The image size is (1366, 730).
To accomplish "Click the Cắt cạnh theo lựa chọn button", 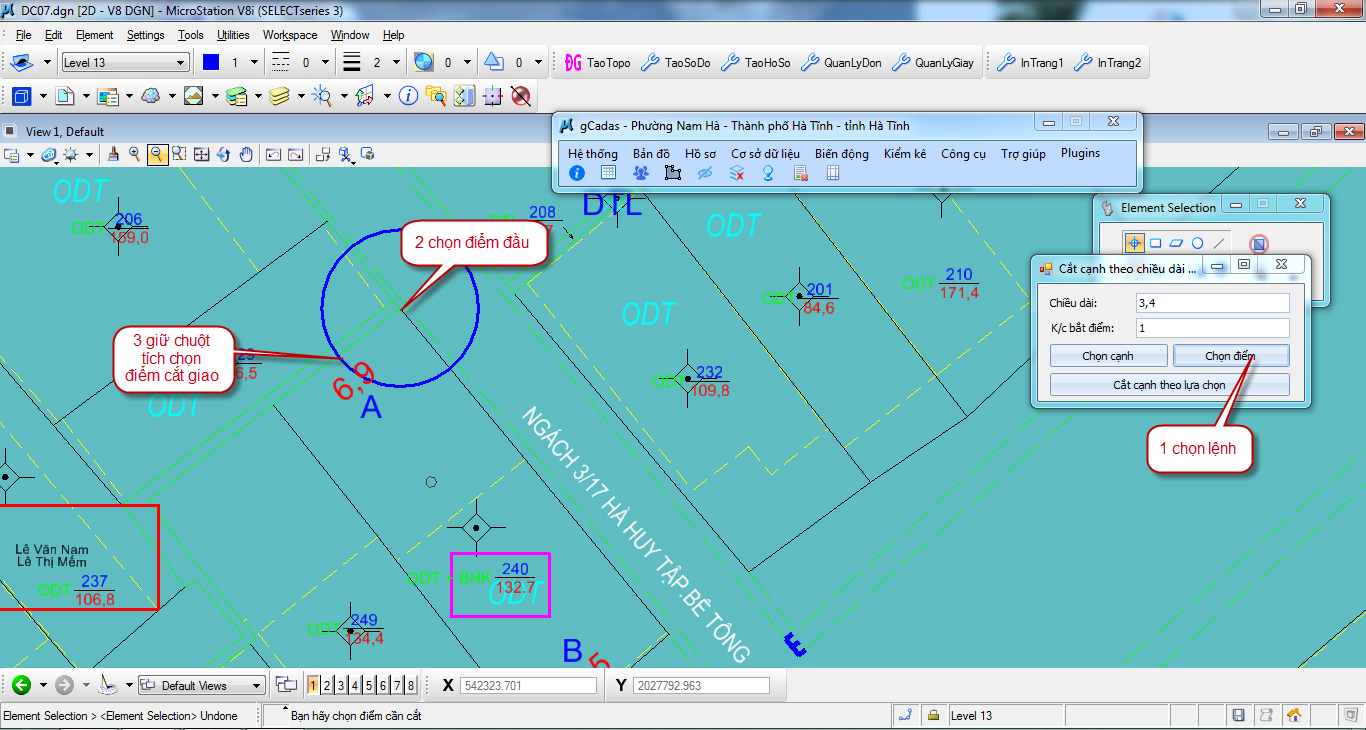I will 1169,385.
